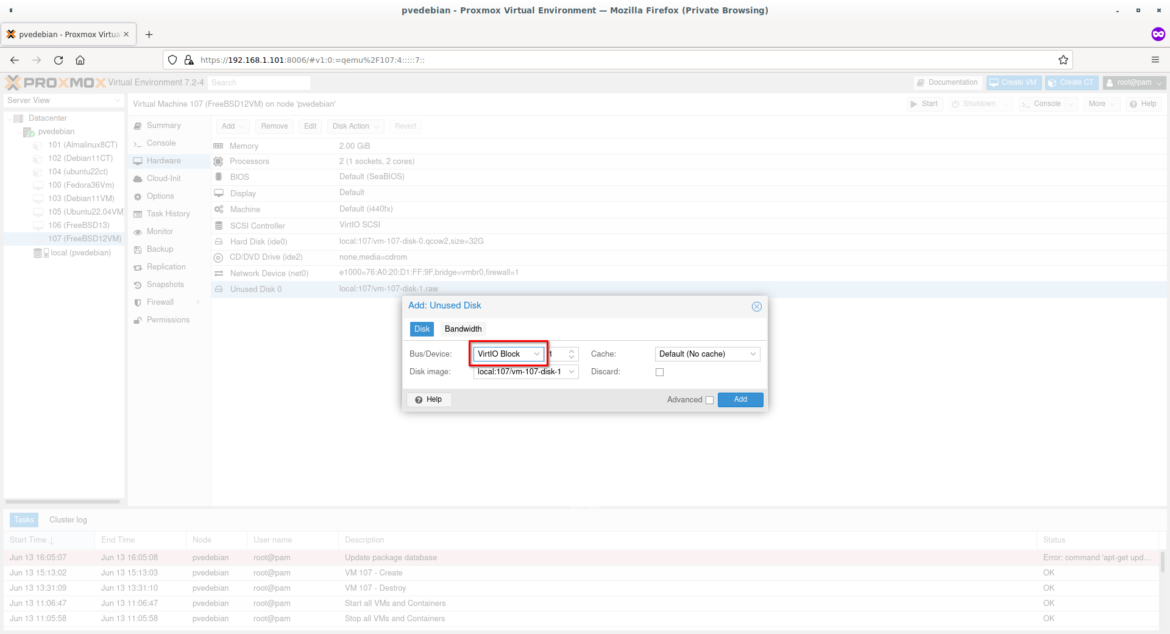This screenshot has width=1170, height=634.
Task: Open the Backup panel
Action: 161,249
